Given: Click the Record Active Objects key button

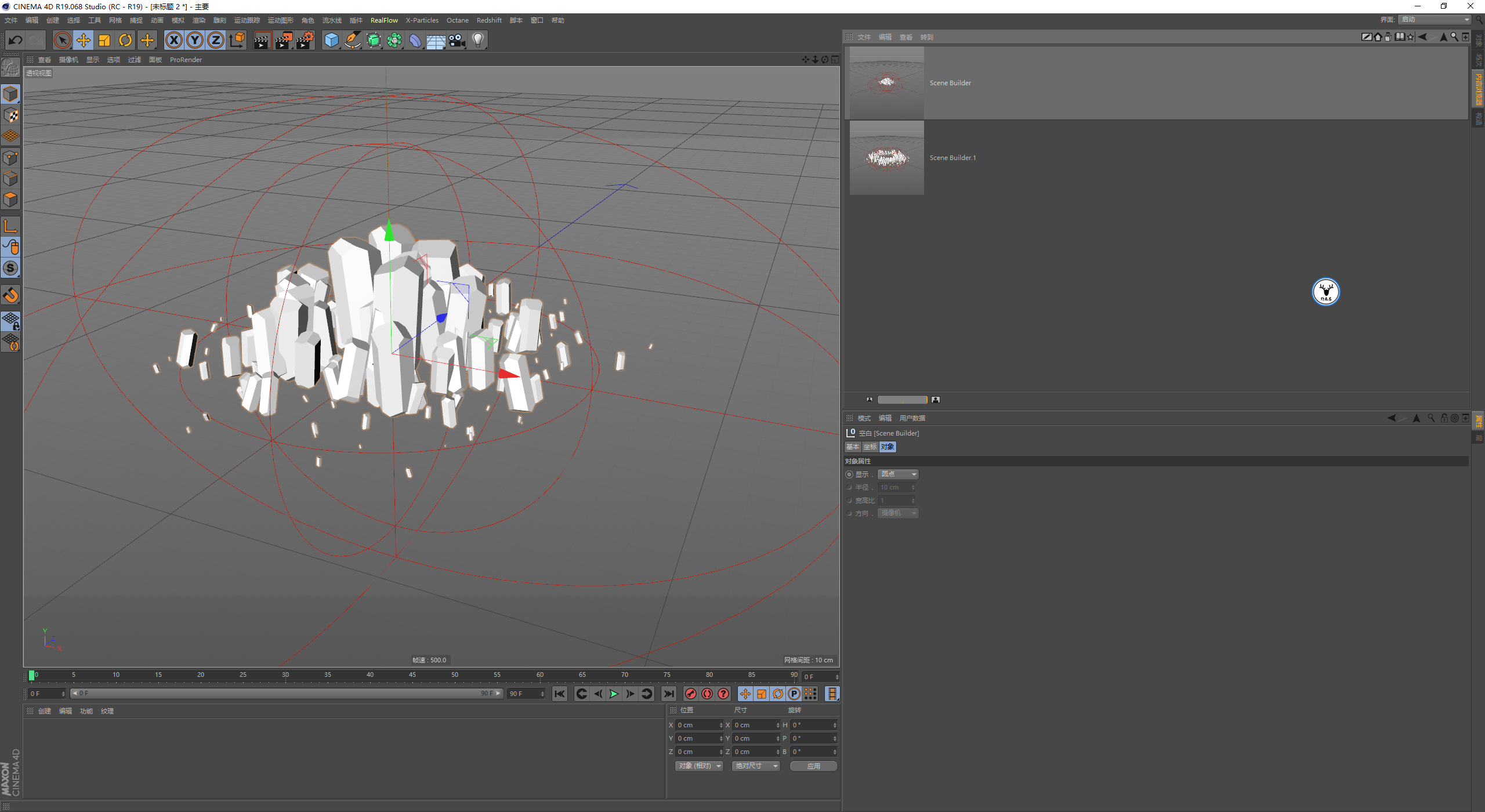Looking at the screenshot, I should pos(690,694).
